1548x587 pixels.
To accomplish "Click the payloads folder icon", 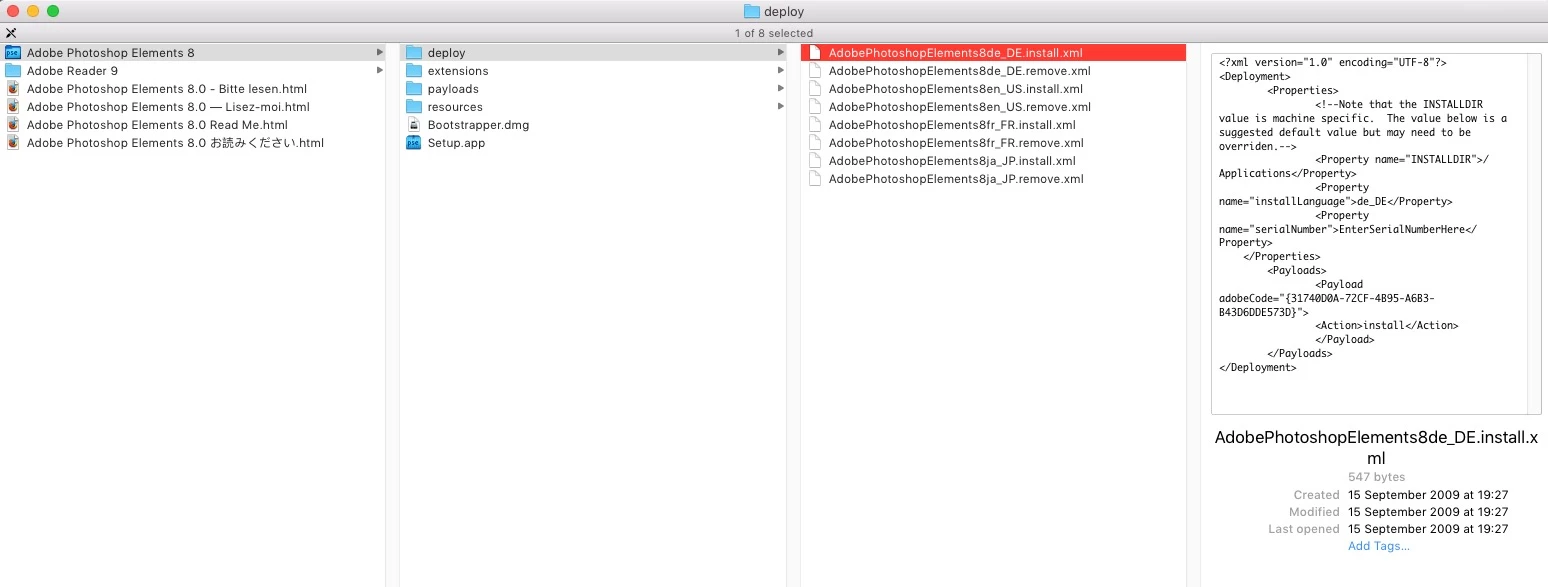I will (x=414, y=89).
